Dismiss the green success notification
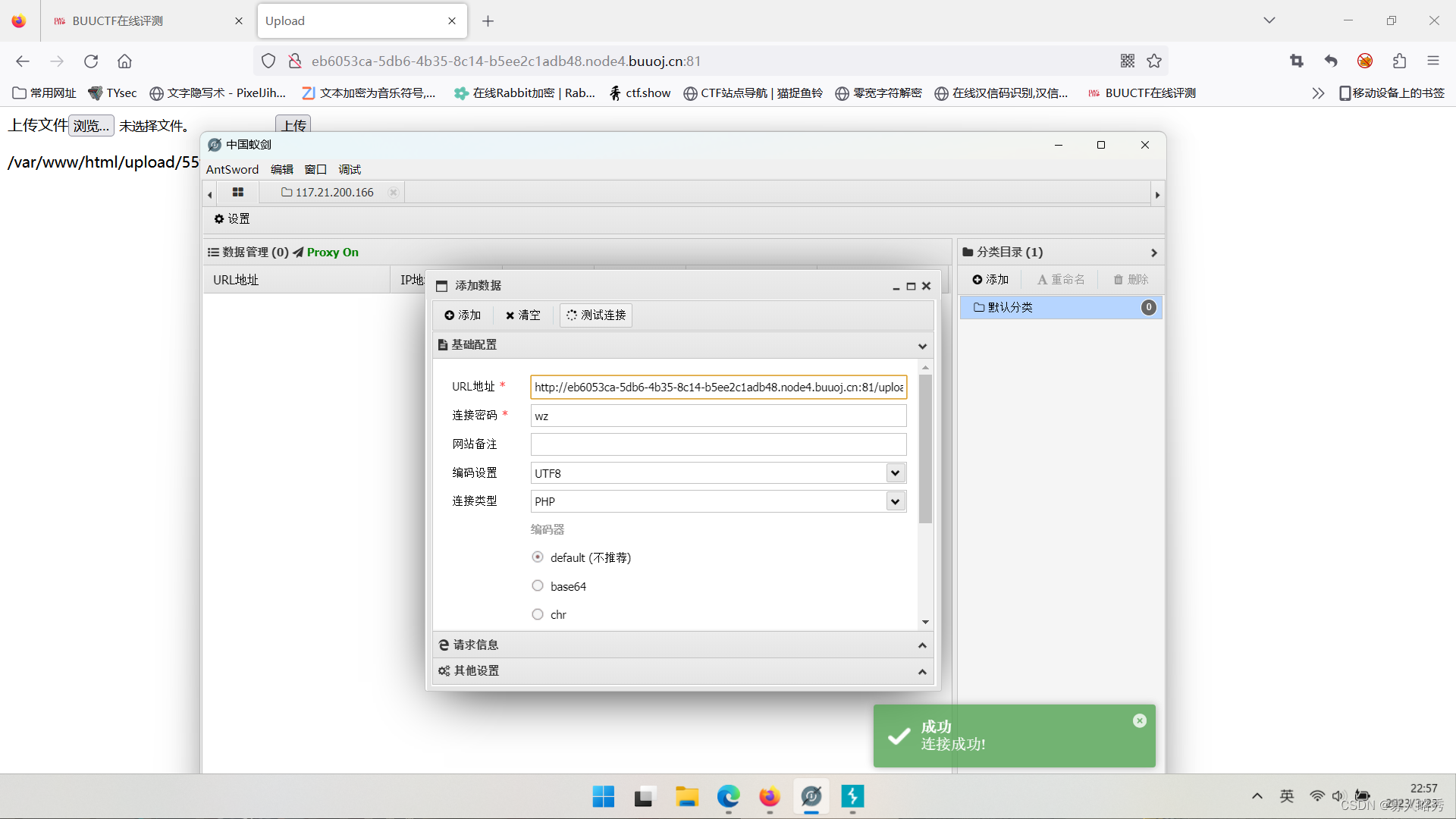 click(x=1139, y=721)
